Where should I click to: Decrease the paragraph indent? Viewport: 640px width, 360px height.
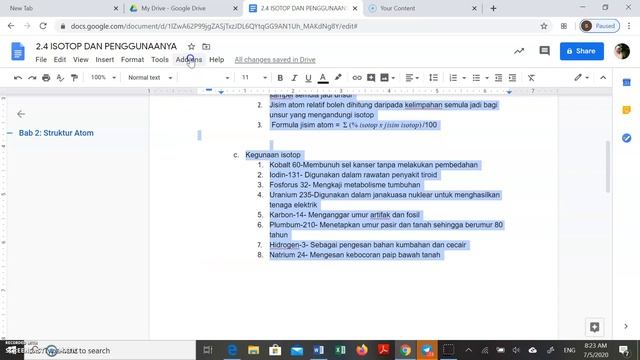(498, 78)
